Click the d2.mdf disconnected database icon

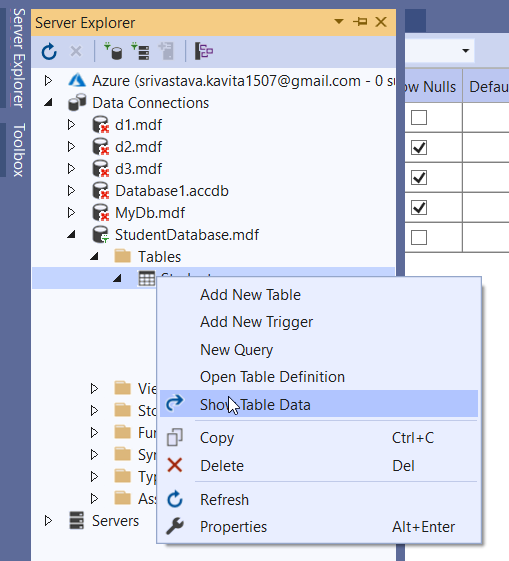coord(101,147)
